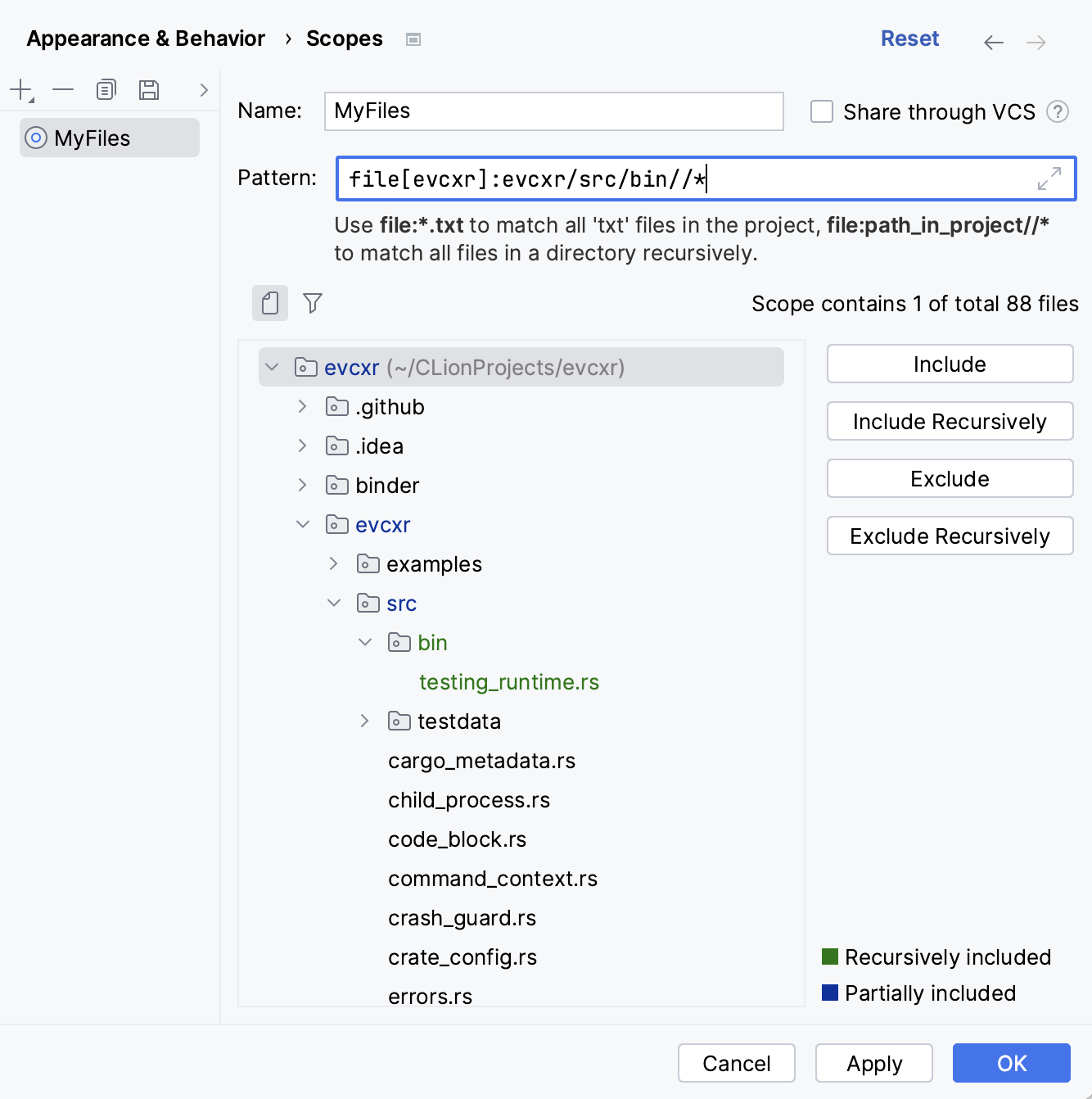Select the Scopes breadcrumb item

click(344, 38)
